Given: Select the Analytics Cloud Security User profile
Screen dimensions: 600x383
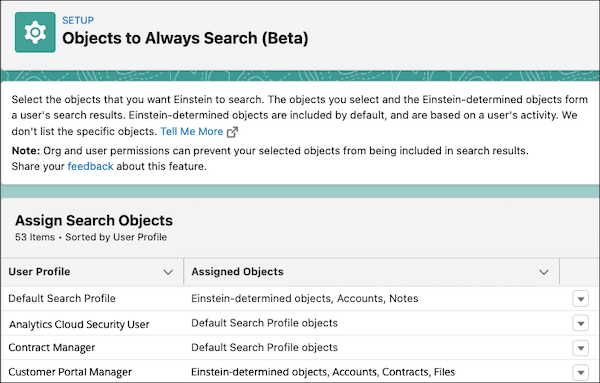Looking at the screenshot, I should coord(79,324).
